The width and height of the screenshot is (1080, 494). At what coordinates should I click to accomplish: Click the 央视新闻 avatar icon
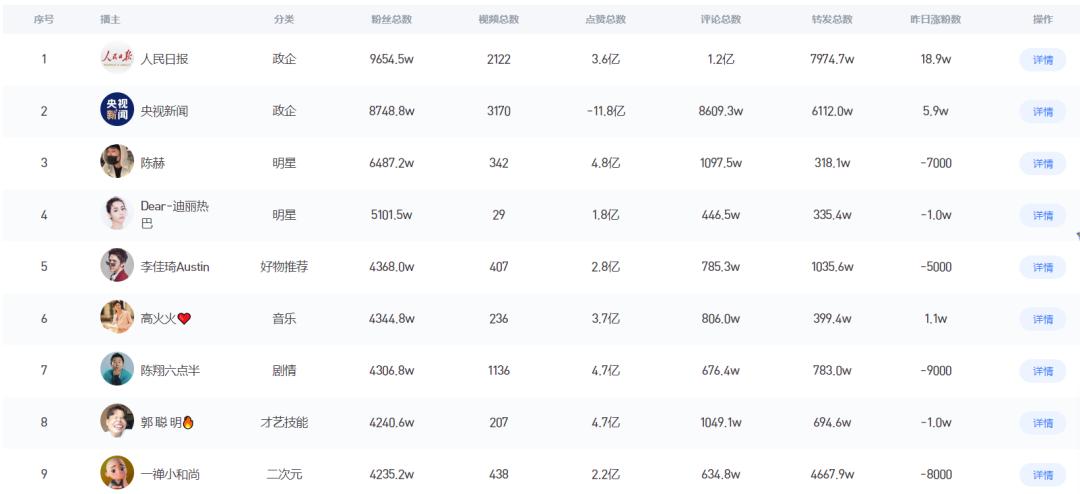click(117, 110)
